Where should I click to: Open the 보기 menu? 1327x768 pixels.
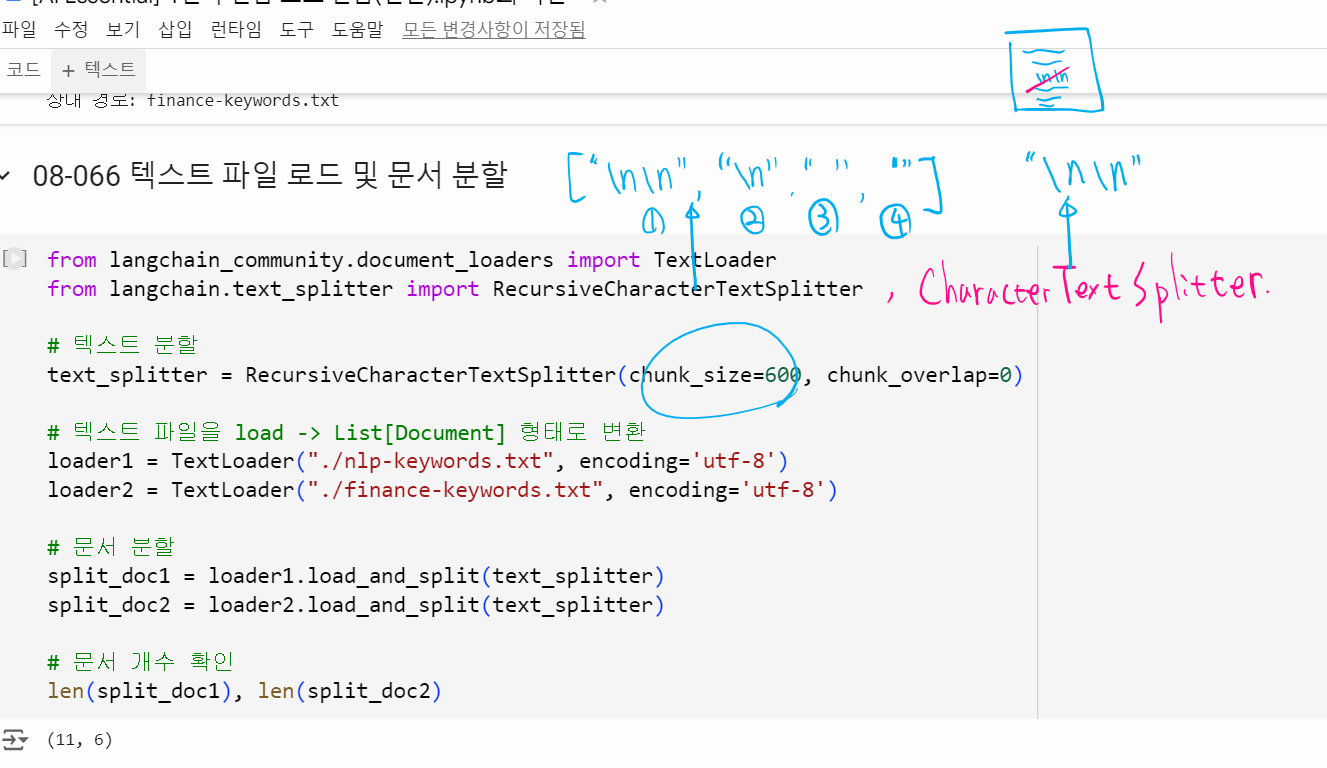click(123, 30)
